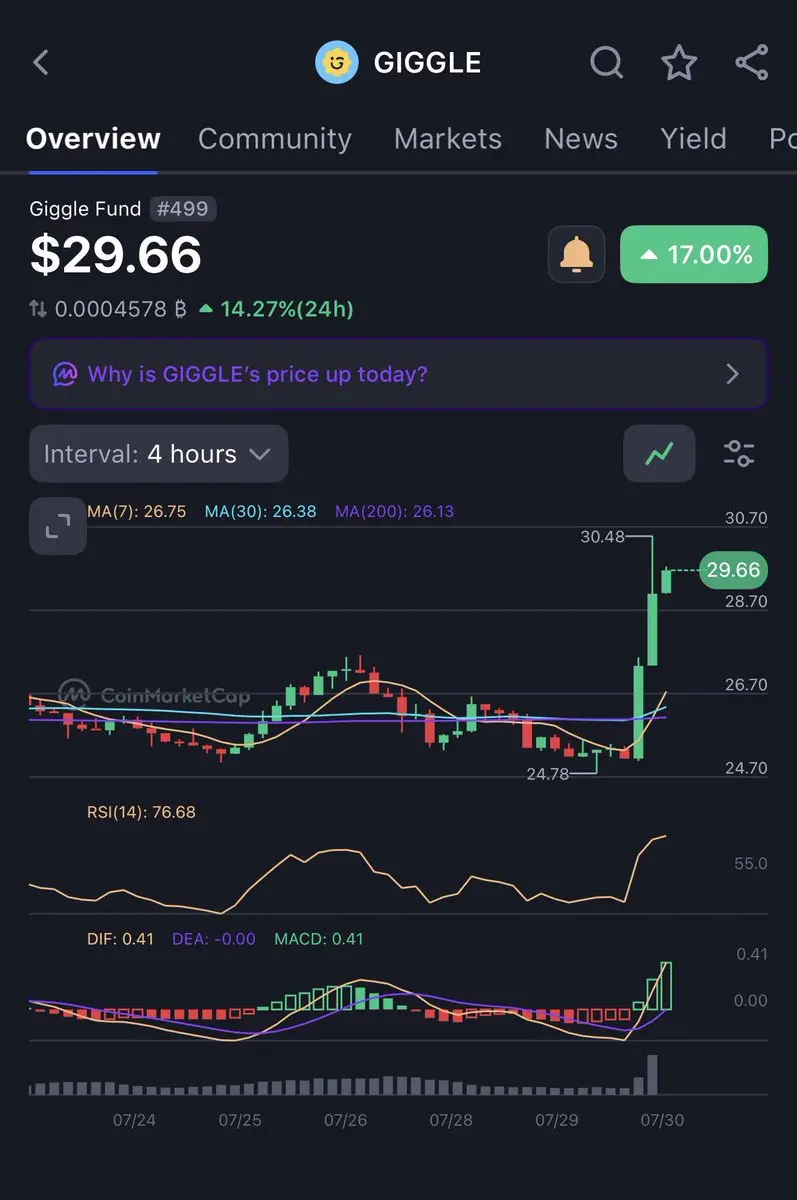
Task: Tap the 17.00% change badge
Action: point(694,254)
